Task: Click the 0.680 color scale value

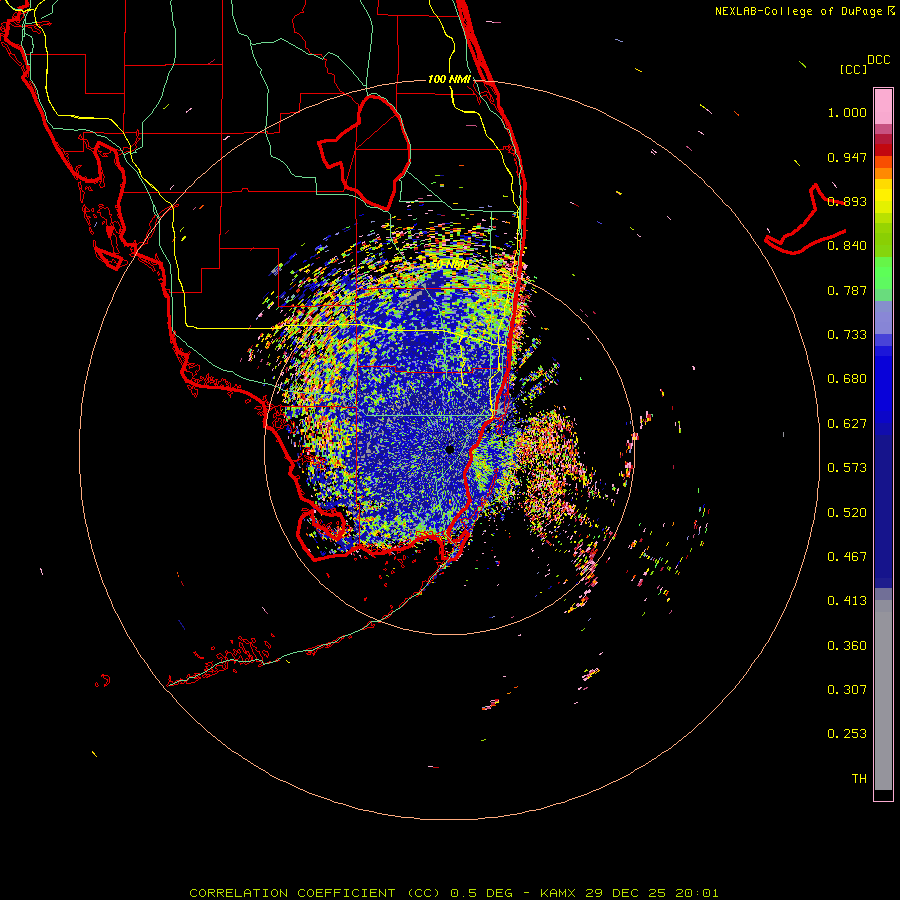Action: coord(847,379)
